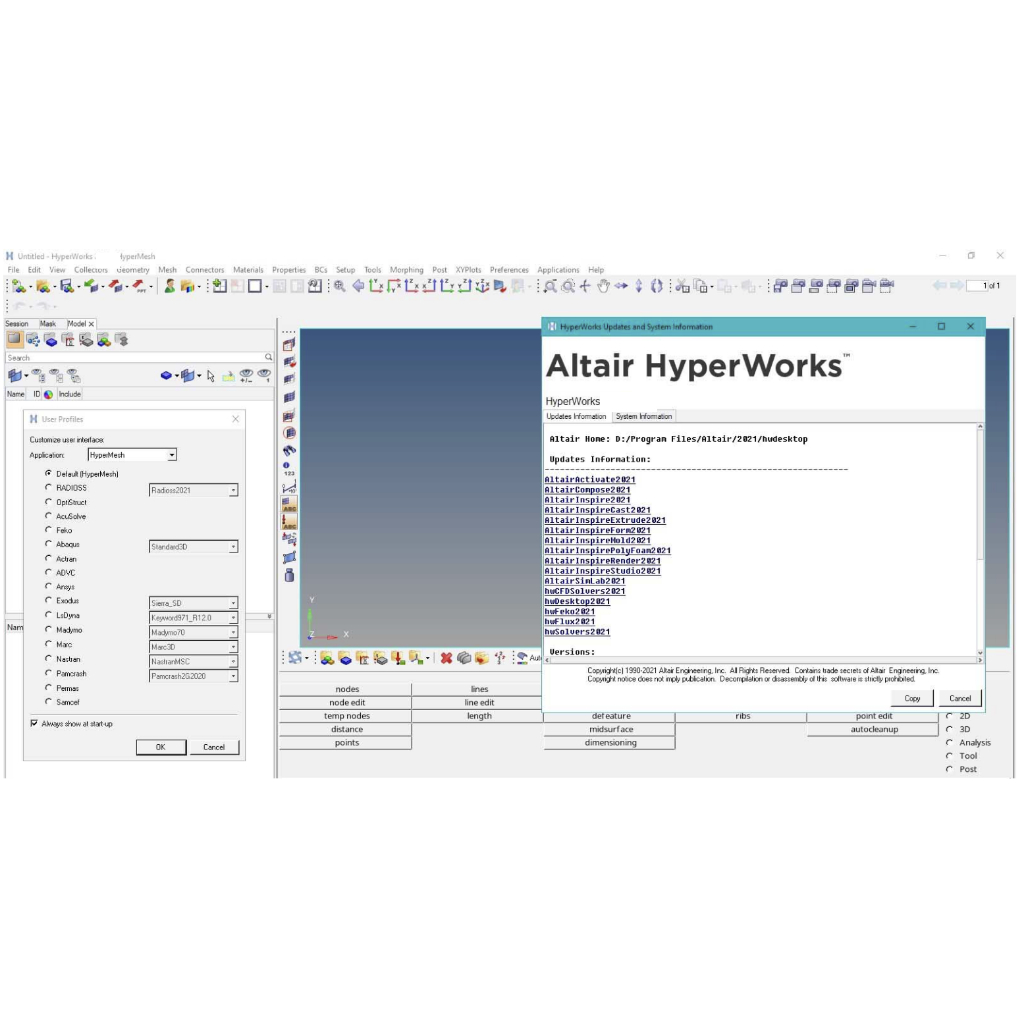The width and height of the screenshot is (1024, 1024).
Task: Click the circle zoom icon in view toolbar
Action: click(x=568, y=286)
